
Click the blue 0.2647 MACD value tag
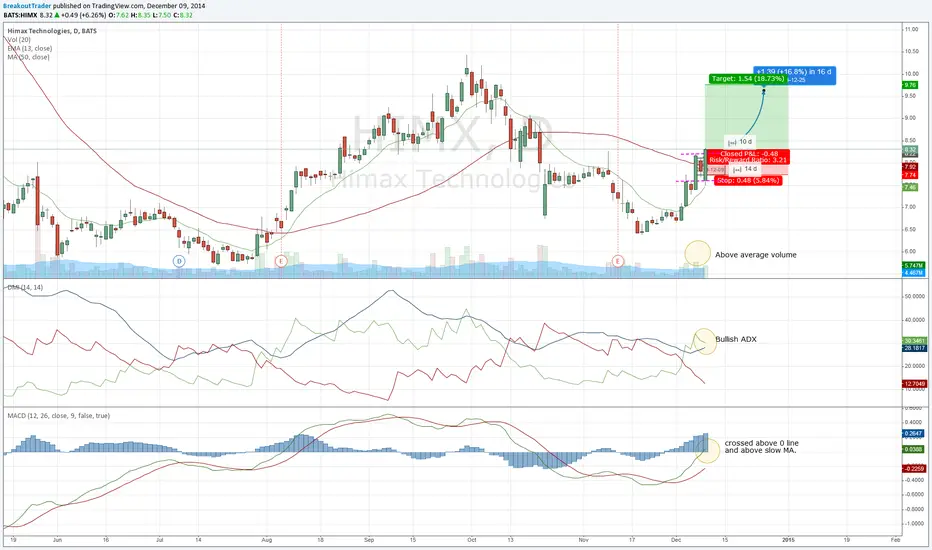point(914,433)
